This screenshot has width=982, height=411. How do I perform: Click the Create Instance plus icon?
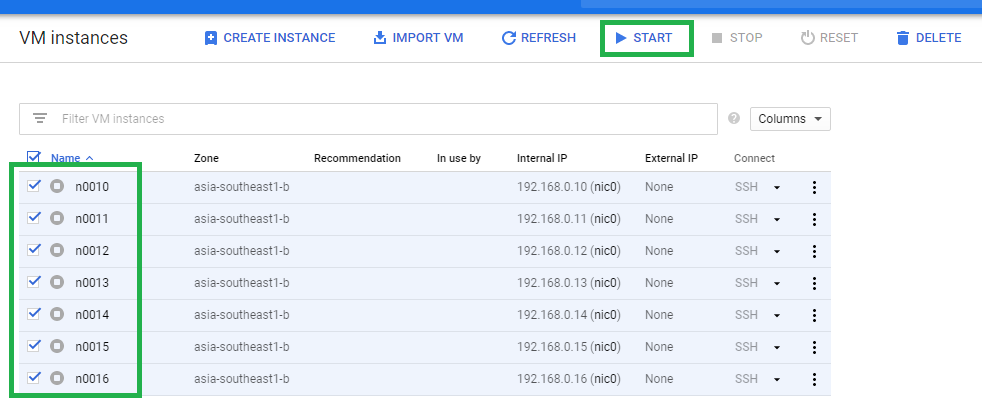(x=211, y=38)
